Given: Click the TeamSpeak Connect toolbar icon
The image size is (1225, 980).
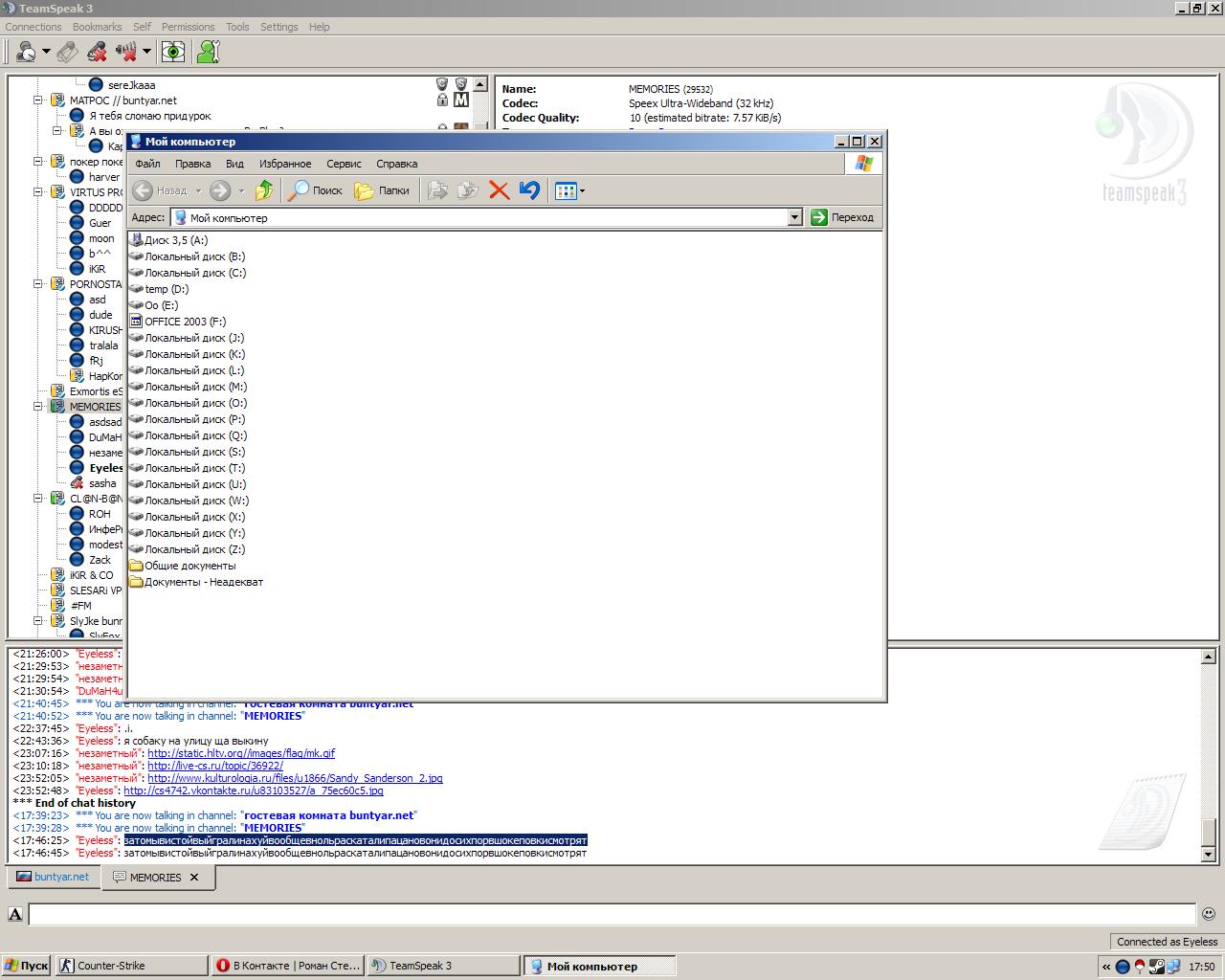Looking at the screenshot, I should [x=27, y=52].
